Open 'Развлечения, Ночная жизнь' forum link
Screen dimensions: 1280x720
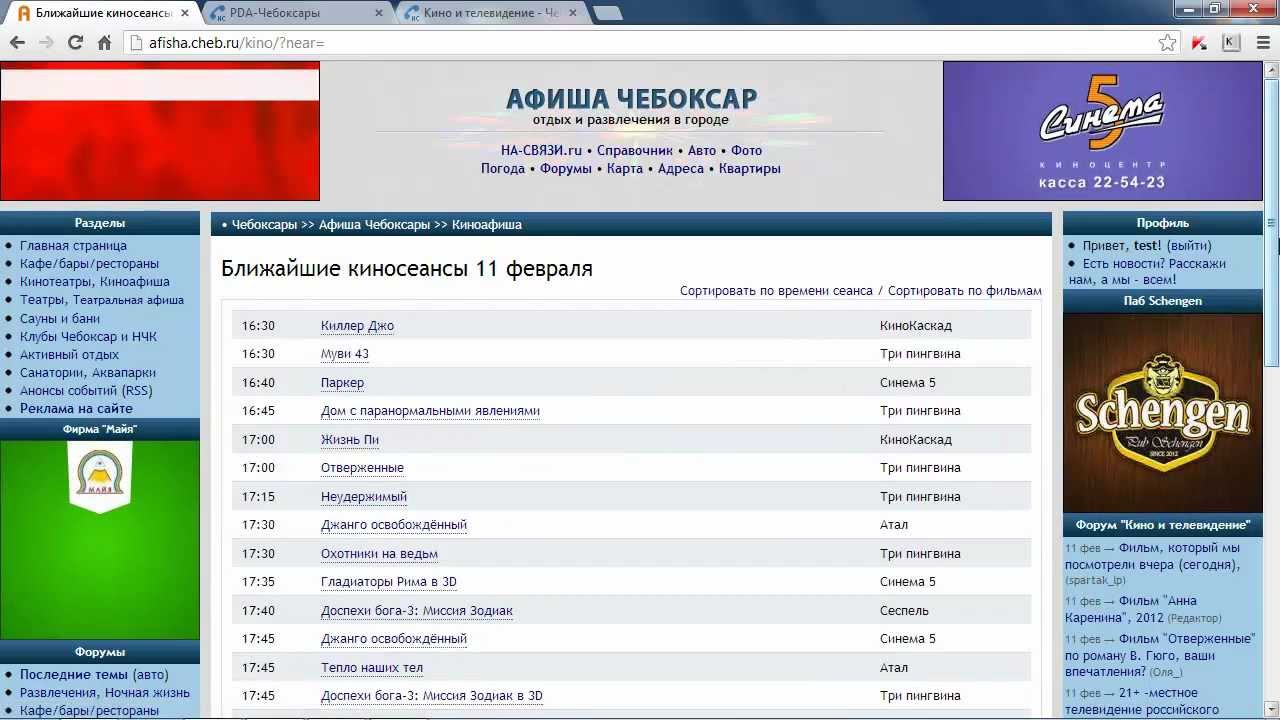pyautogui.click(x=105, y=693)
